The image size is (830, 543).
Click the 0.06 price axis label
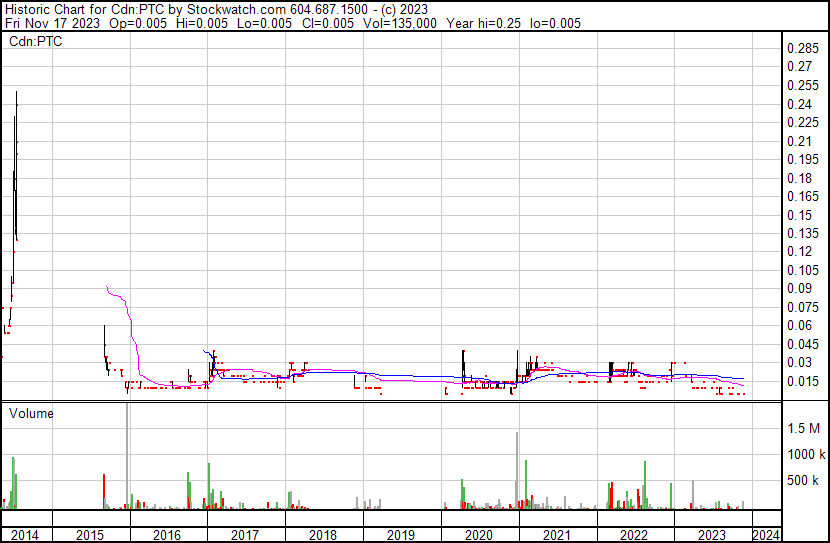pos(799,325)
